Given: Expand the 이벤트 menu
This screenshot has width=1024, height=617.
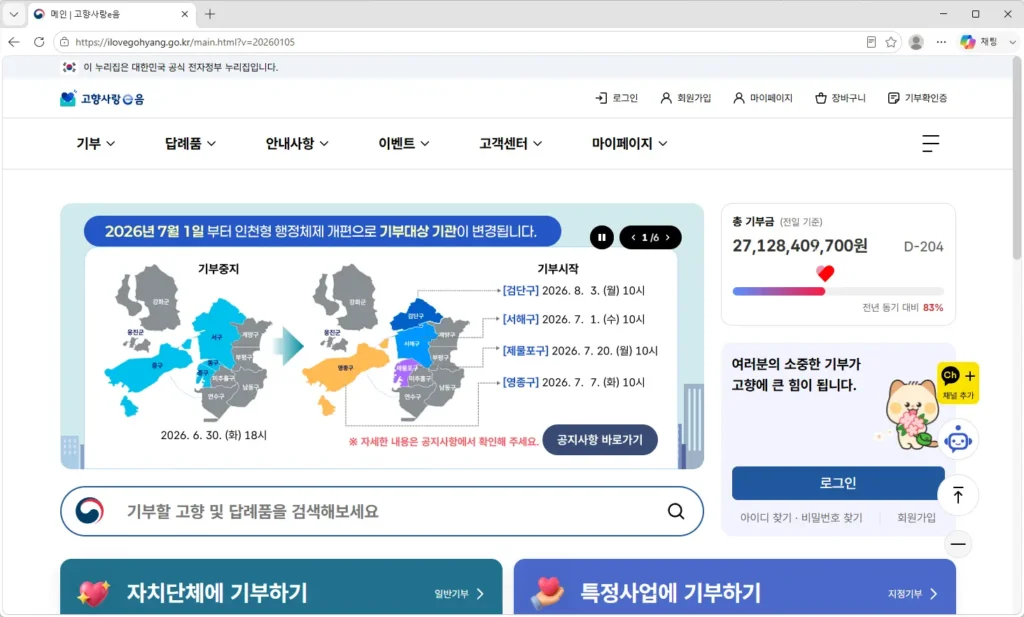Looking at the screenshot, I should tap(404, 143).
